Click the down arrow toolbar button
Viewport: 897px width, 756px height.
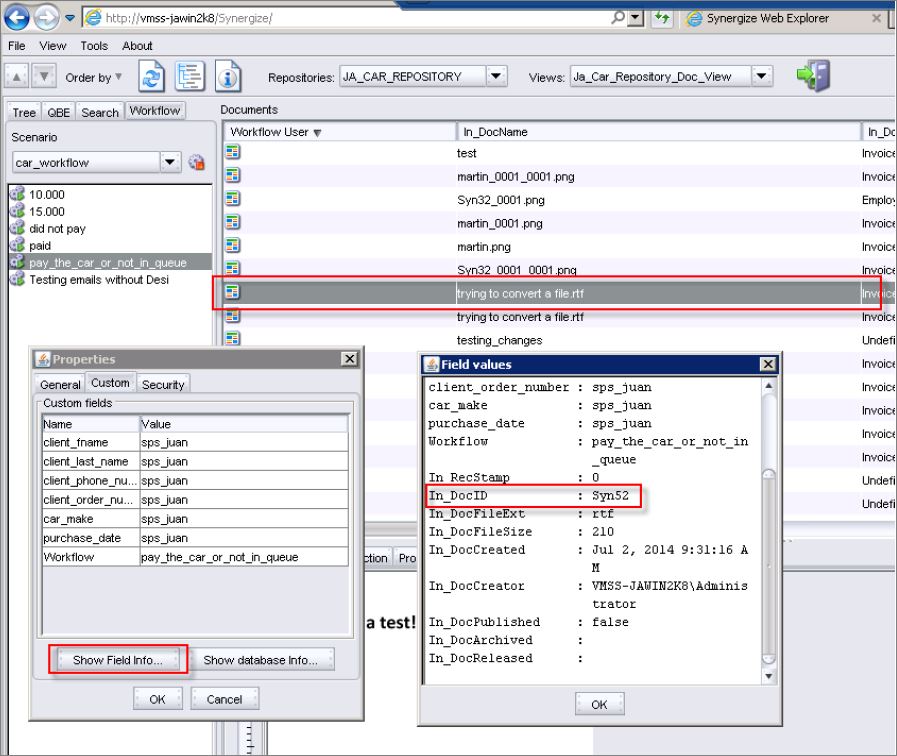(44, 77)
